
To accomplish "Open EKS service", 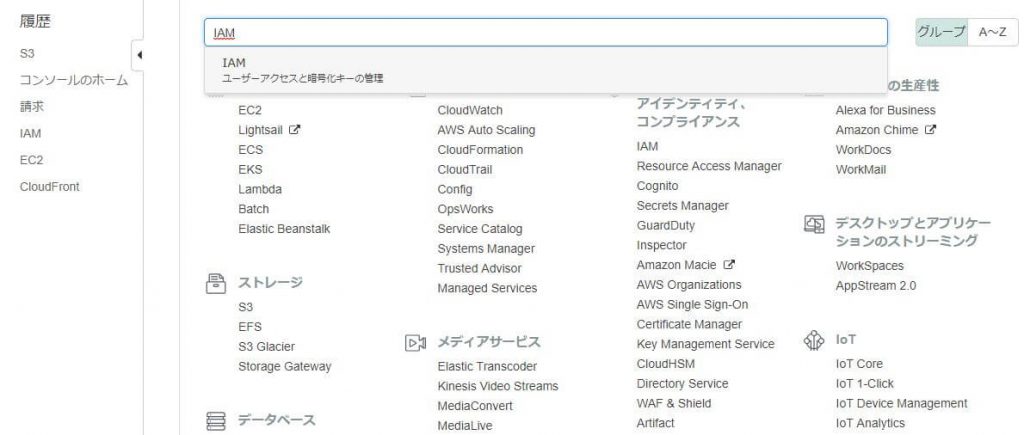I will (250, 169).
